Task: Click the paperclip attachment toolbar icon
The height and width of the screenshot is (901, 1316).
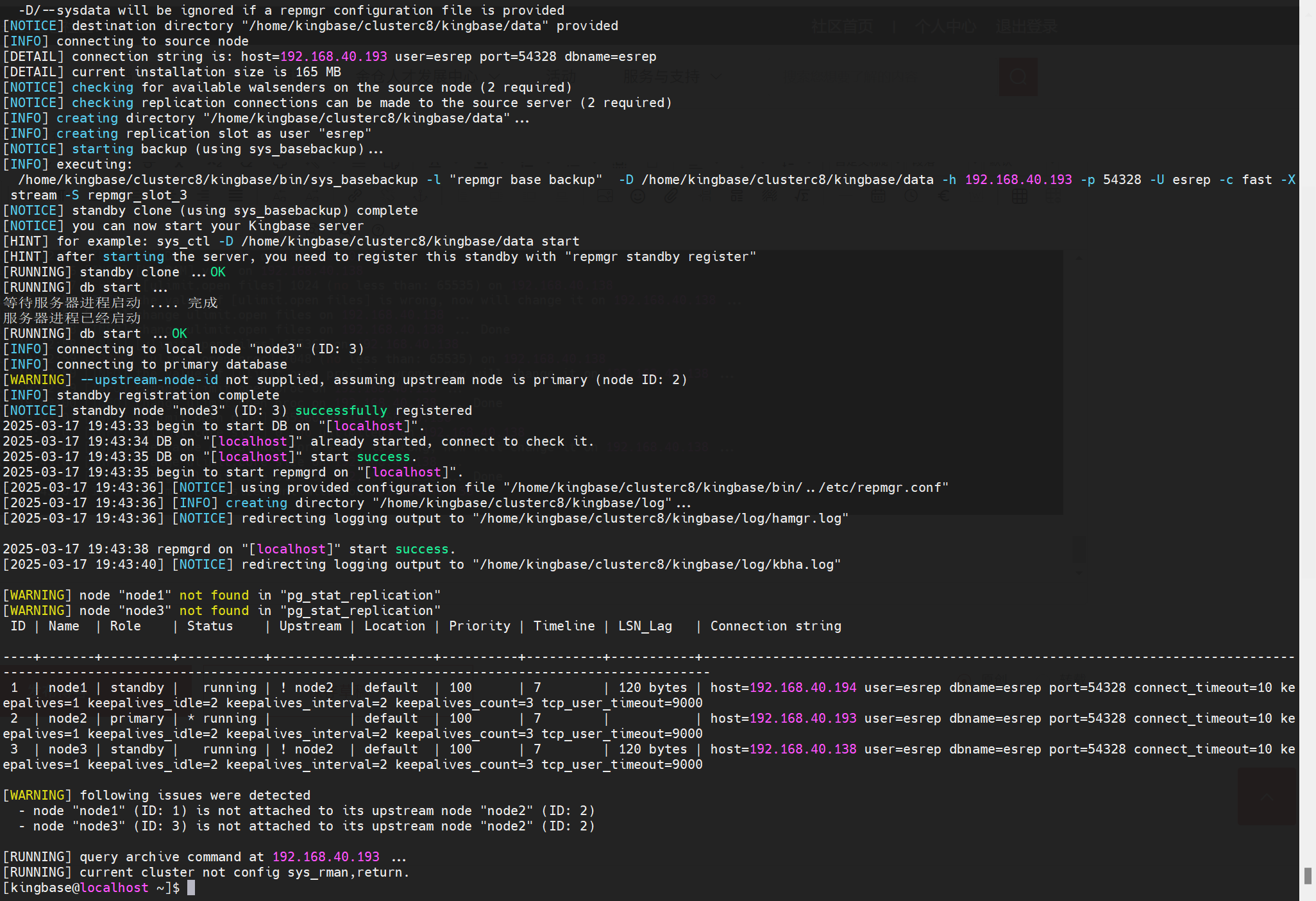Action: pos(671,196)
